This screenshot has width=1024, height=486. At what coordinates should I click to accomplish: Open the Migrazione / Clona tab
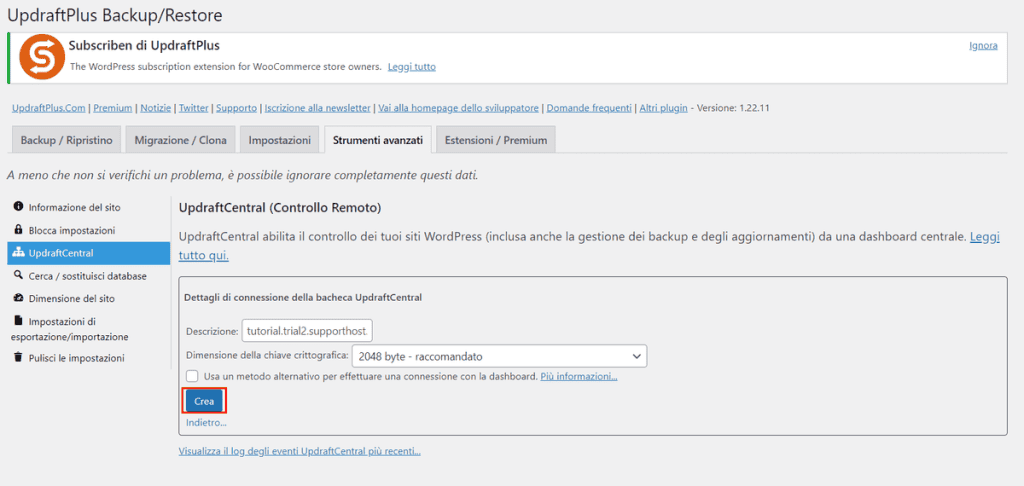click(x=180, y=140)
